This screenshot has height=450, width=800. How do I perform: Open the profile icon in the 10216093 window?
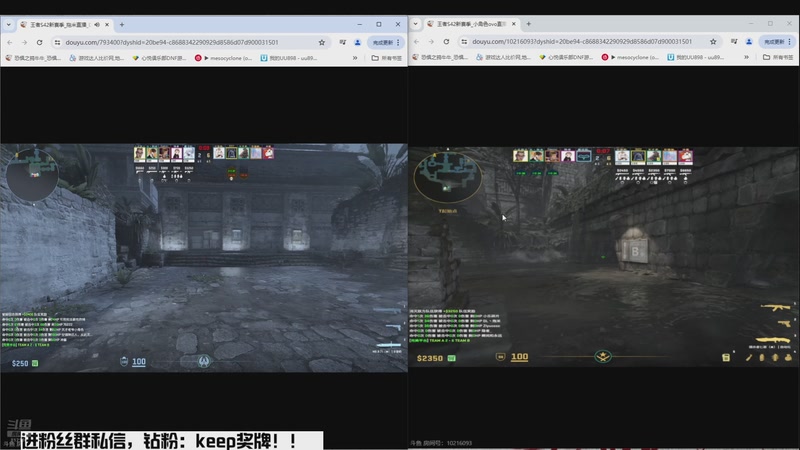pos(749,41)
